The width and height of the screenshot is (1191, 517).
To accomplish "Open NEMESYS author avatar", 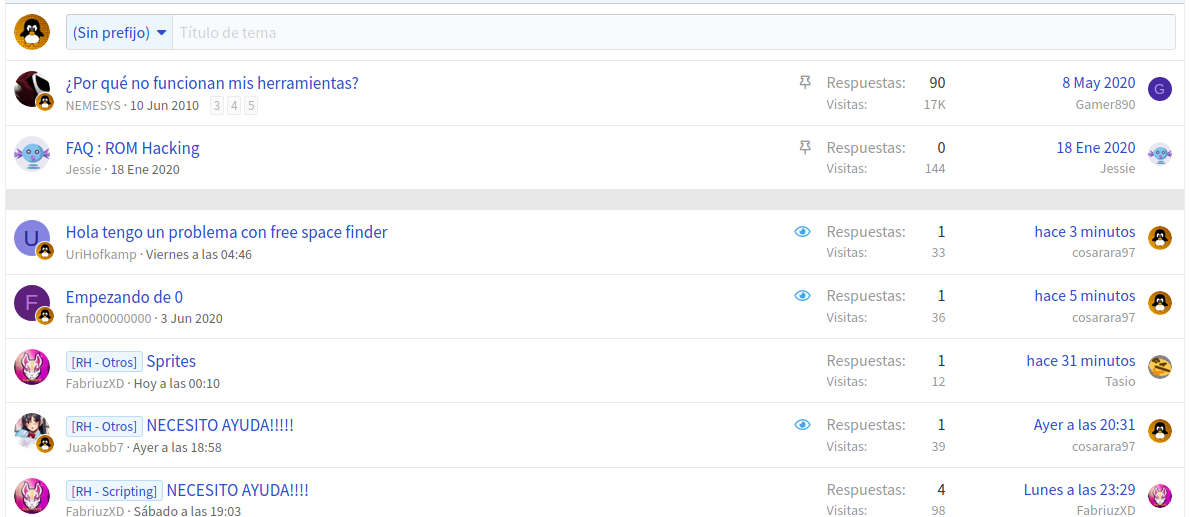I will pos(32,89).
